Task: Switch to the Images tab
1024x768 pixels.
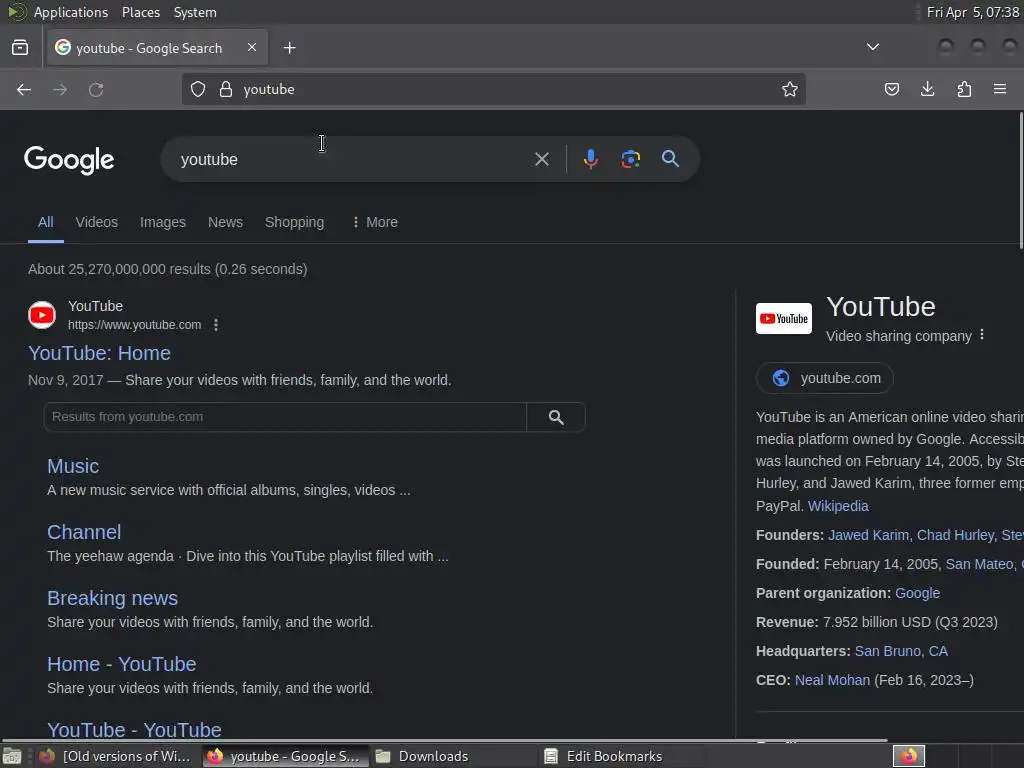Action: [163, 222]
